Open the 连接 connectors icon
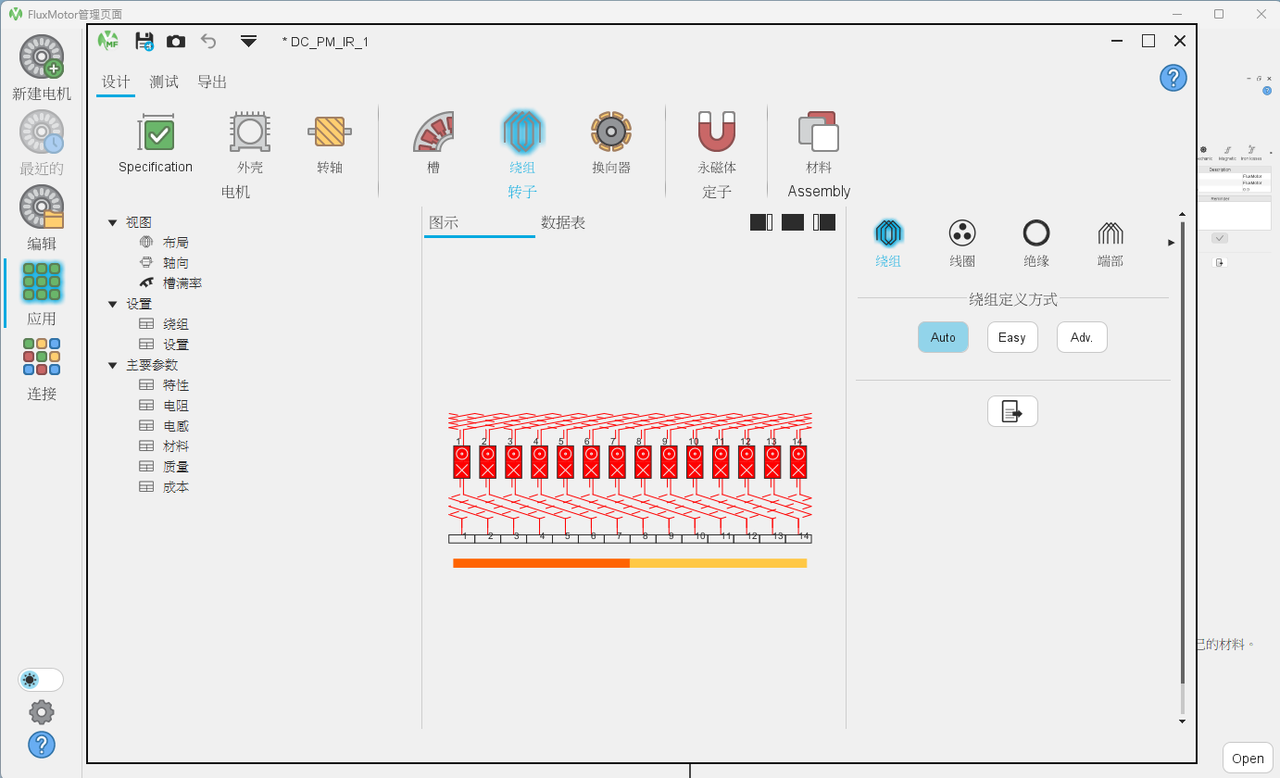Image resolution: width=1280 pixels, height=778 pixels. (x=42, y=357)
